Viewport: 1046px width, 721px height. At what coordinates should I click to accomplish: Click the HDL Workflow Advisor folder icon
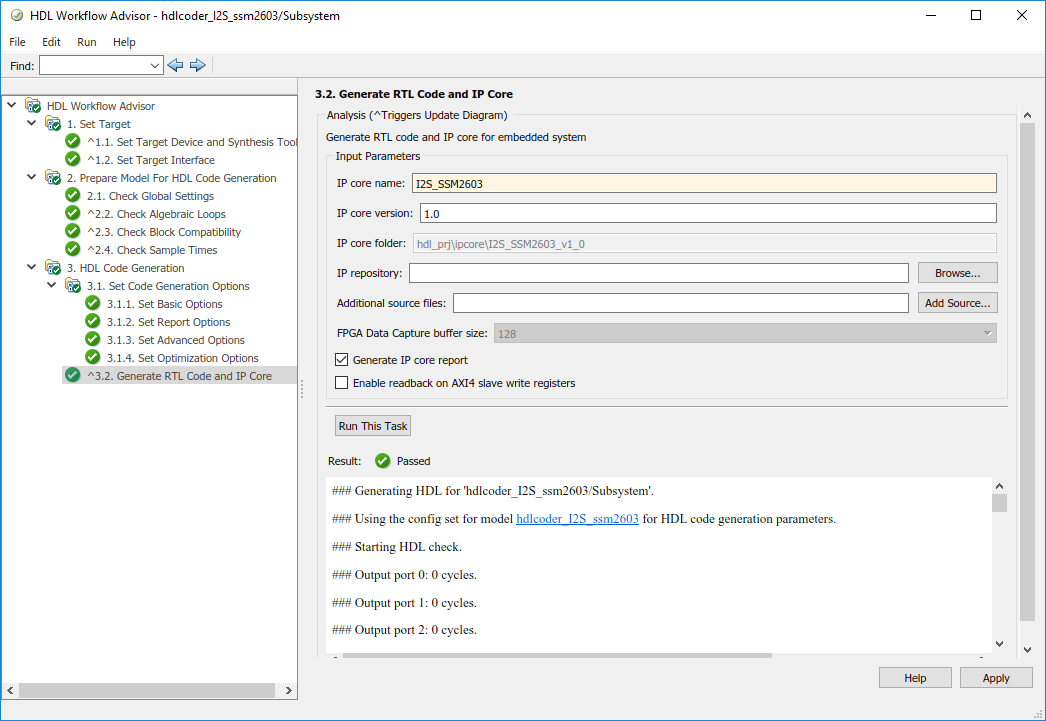(x=33, y=106)
